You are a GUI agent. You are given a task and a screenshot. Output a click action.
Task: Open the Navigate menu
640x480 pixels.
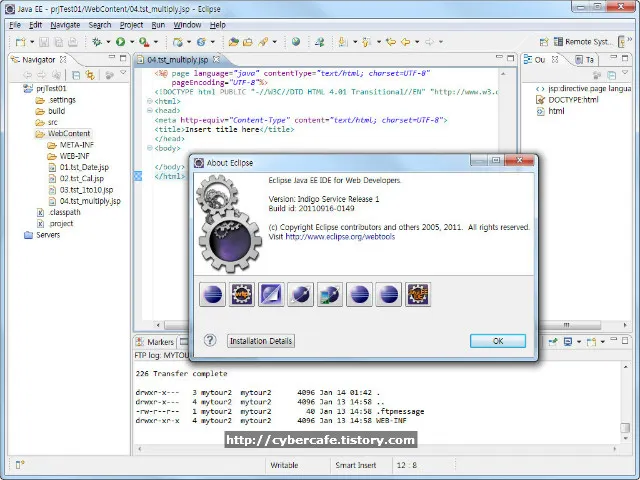[x=65, y=24]
